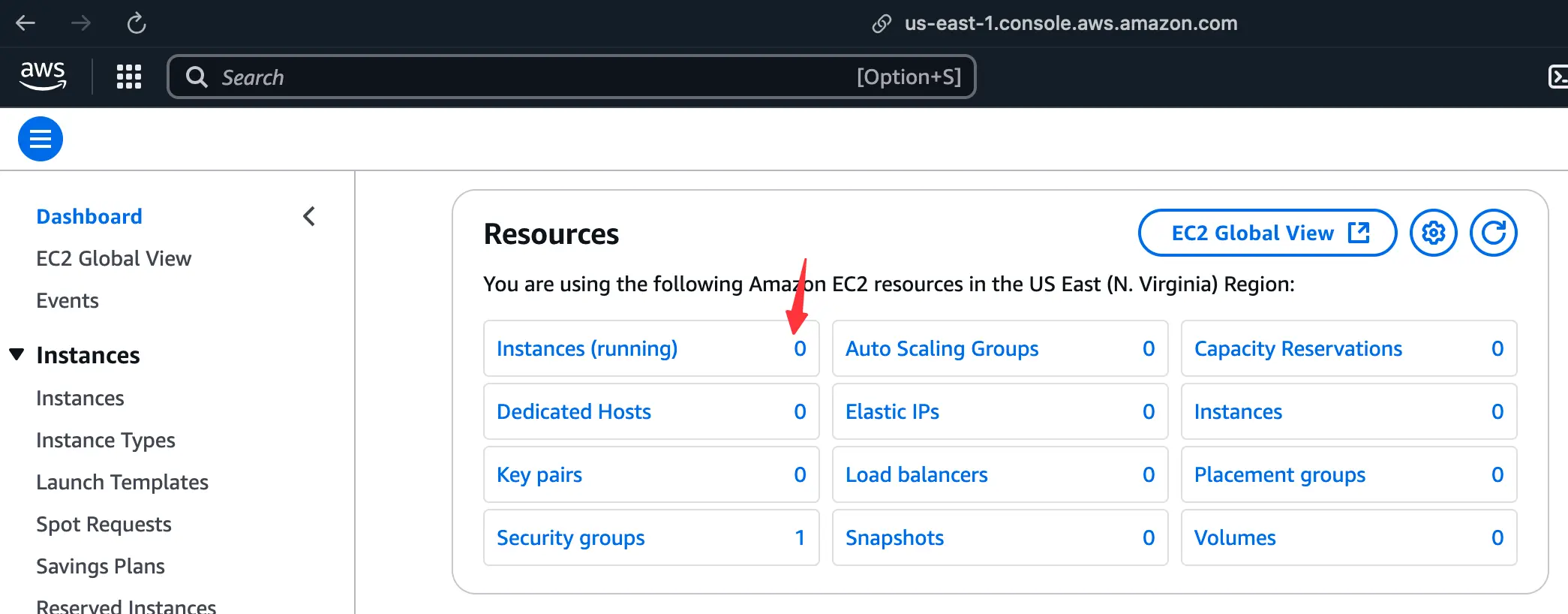Image resolution: width=1568 pixels, height=614 pixels.
Task: Open Security groups resource link
Action: click(x=570, y=537)
